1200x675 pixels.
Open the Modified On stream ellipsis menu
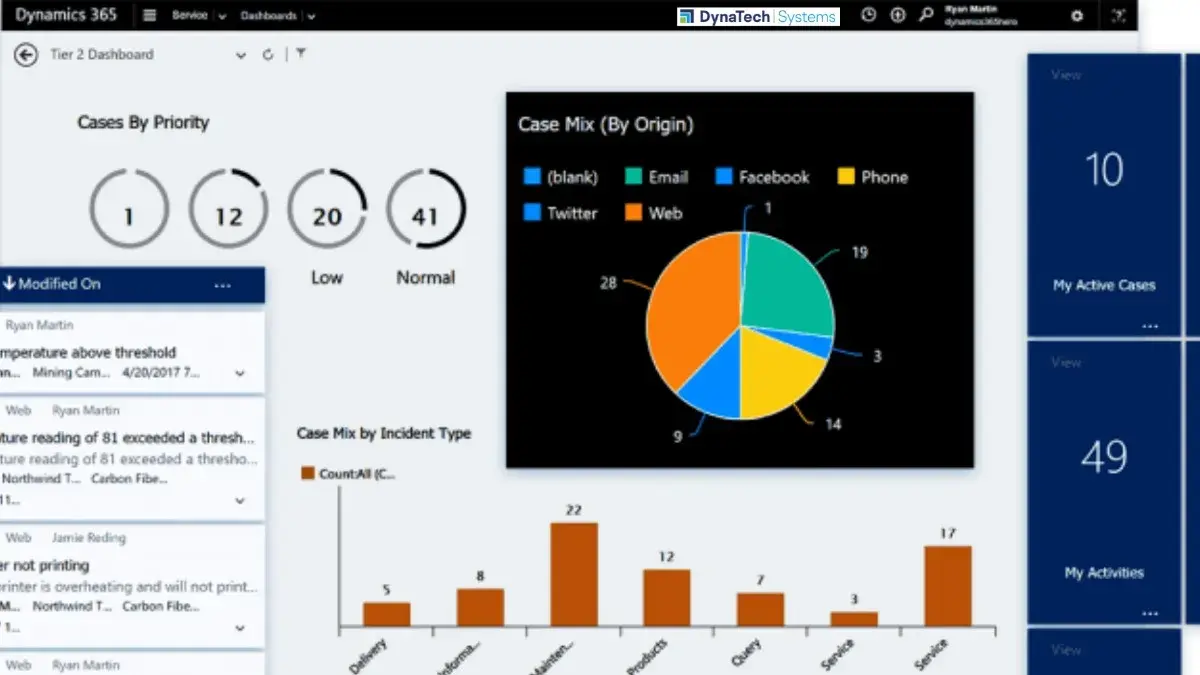[222, 285]
